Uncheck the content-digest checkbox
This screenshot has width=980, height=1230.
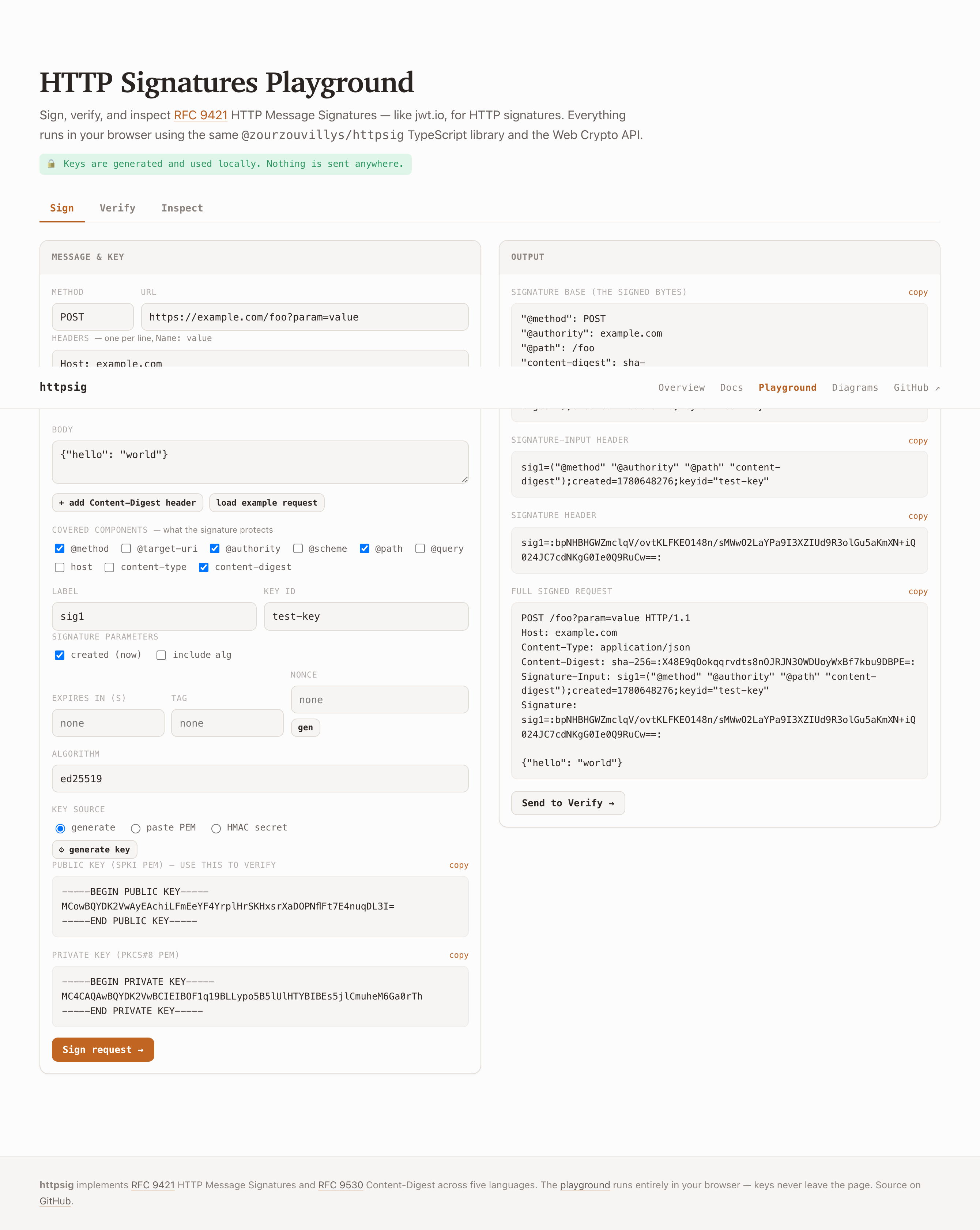point(204,567)
